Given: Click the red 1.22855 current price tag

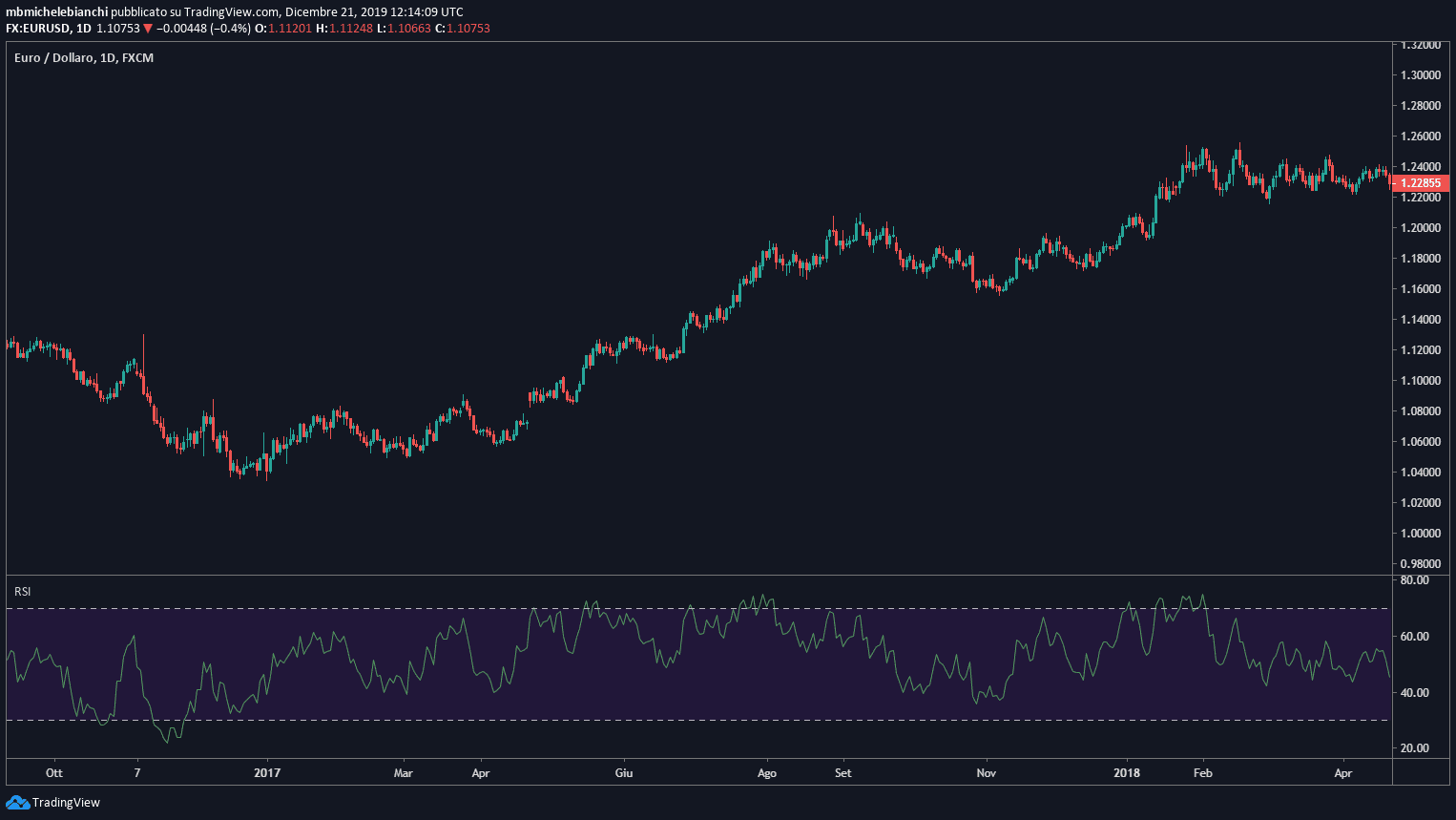Looking at the screenshot, I should click(1421, 182).
